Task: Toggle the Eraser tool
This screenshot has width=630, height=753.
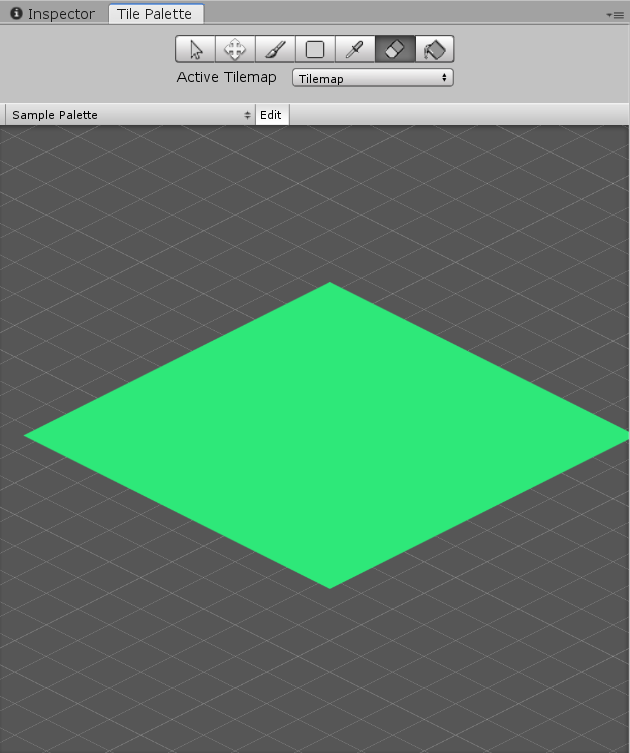Action: coord(394,49)
